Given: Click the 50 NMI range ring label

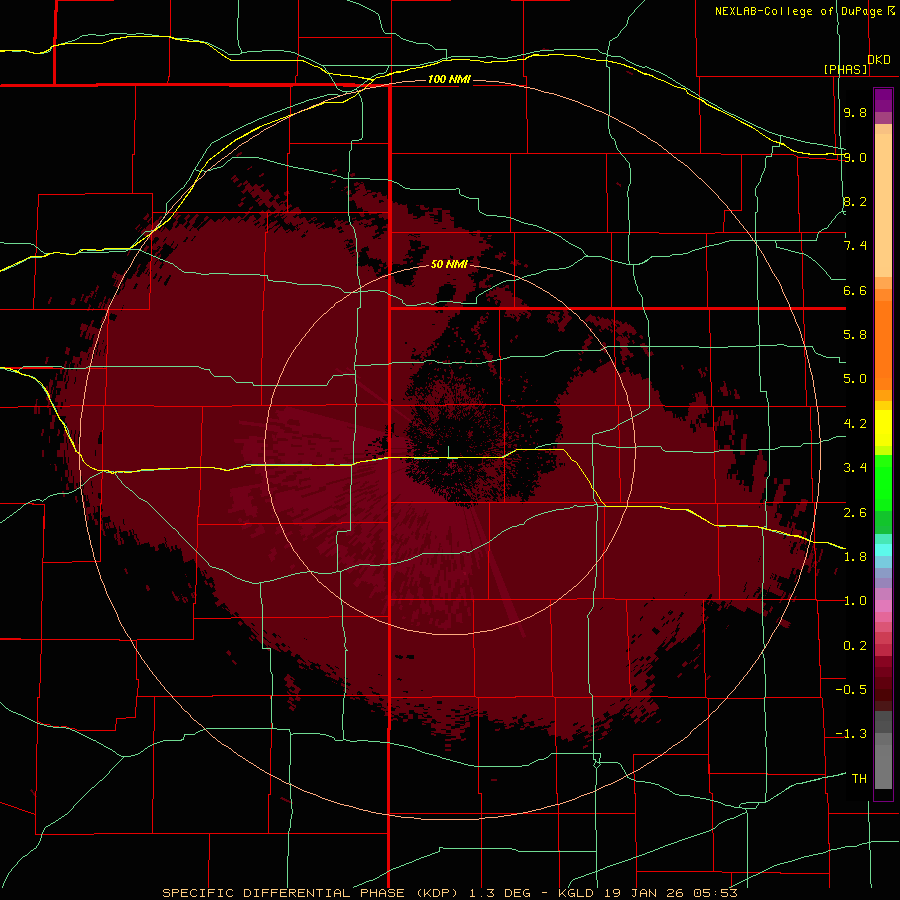Looking at the screenshot, I should pyautogui.click(x=449, y=264).
